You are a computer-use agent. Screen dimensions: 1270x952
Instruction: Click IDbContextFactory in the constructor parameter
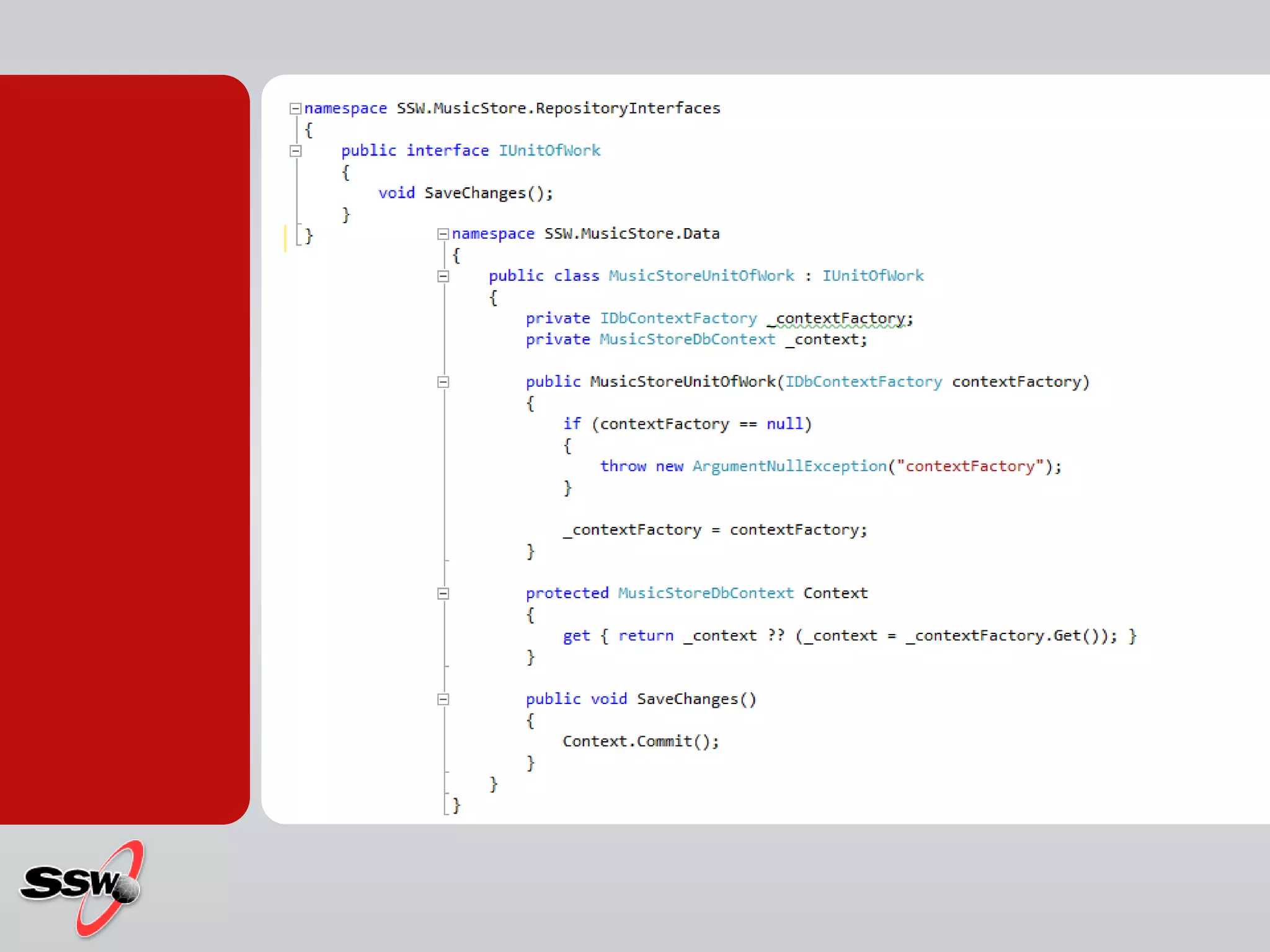pos(863,382)
